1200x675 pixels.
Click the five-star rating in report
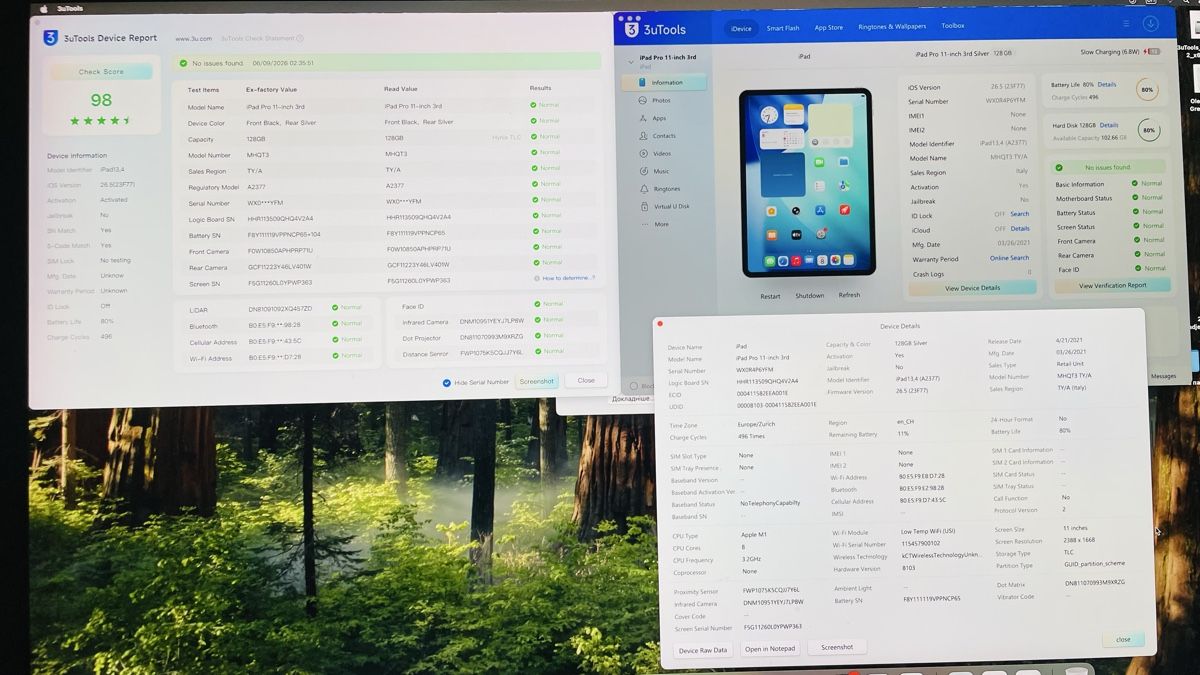pos(100,121)
